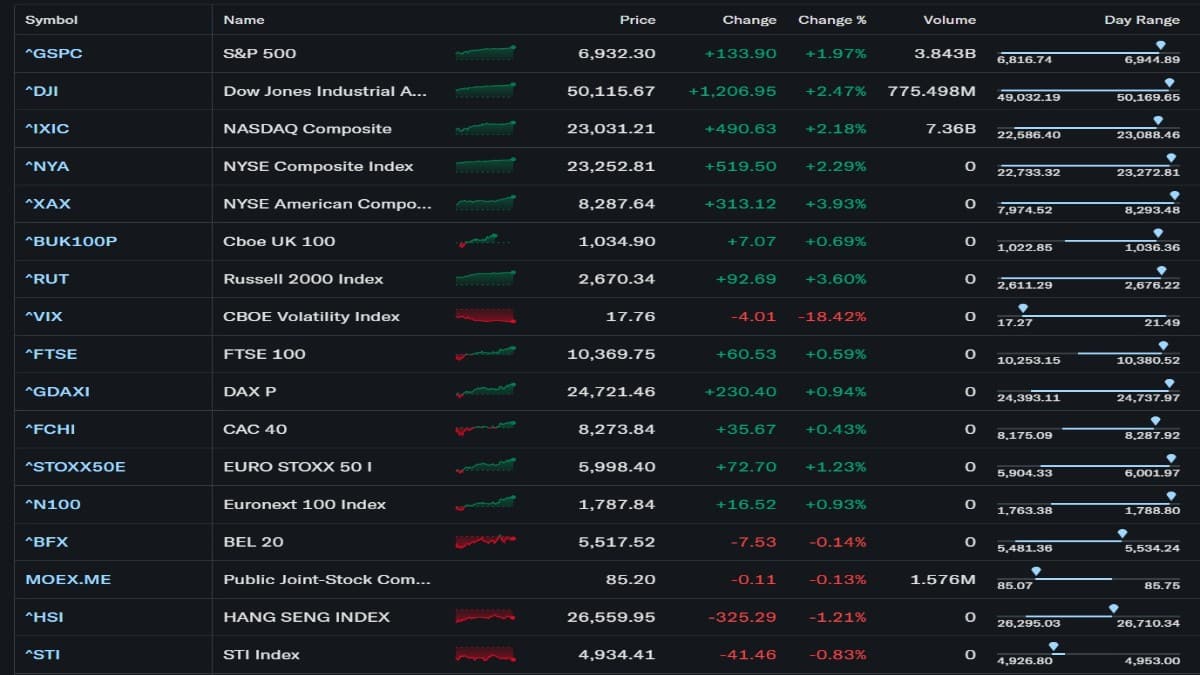This screenshot has width=1200, height=675.
Task: Sort by the Volume column header
Action: (948, 19)
